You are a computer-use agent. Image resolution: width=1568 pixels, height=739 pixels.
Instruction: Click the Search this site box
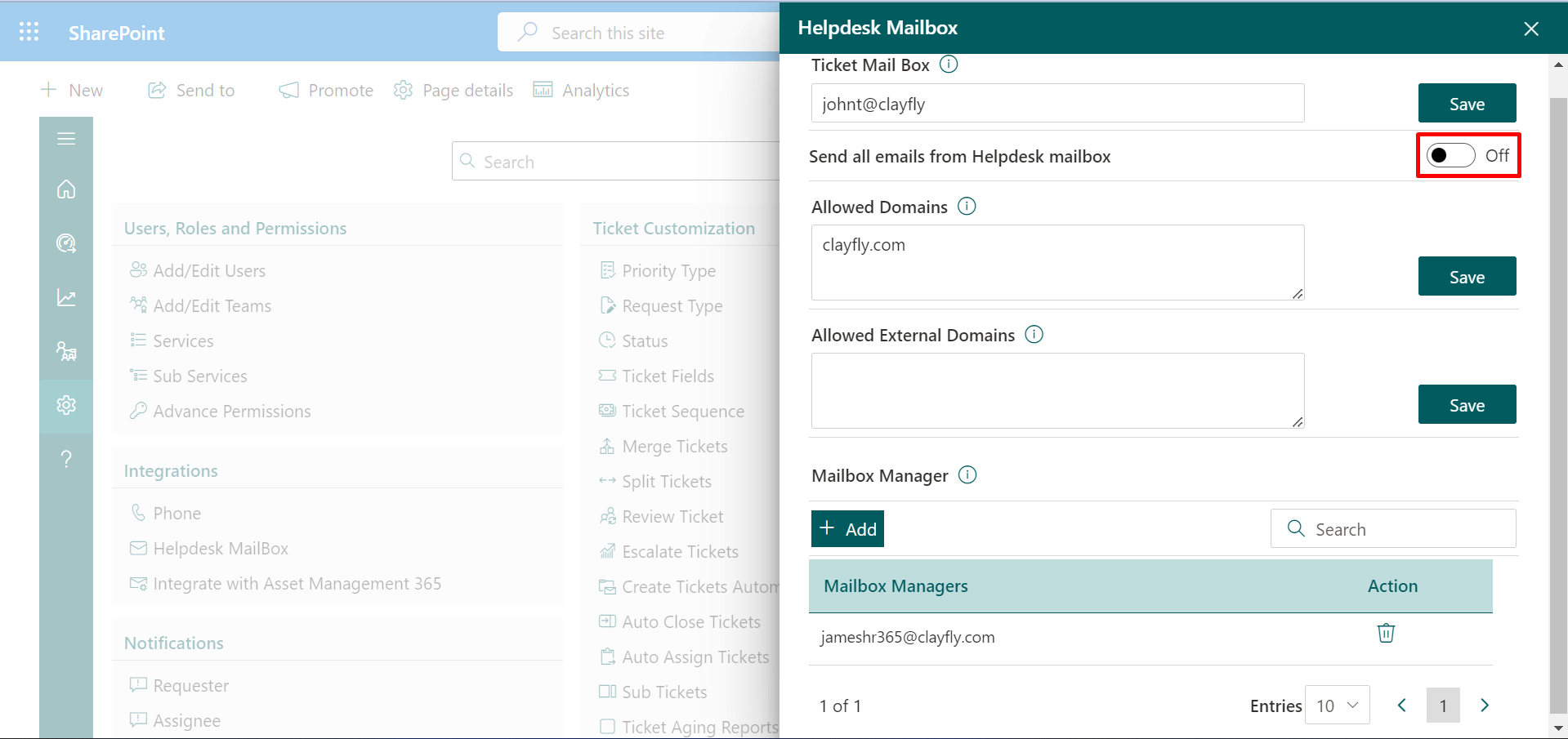click(639, 33)
